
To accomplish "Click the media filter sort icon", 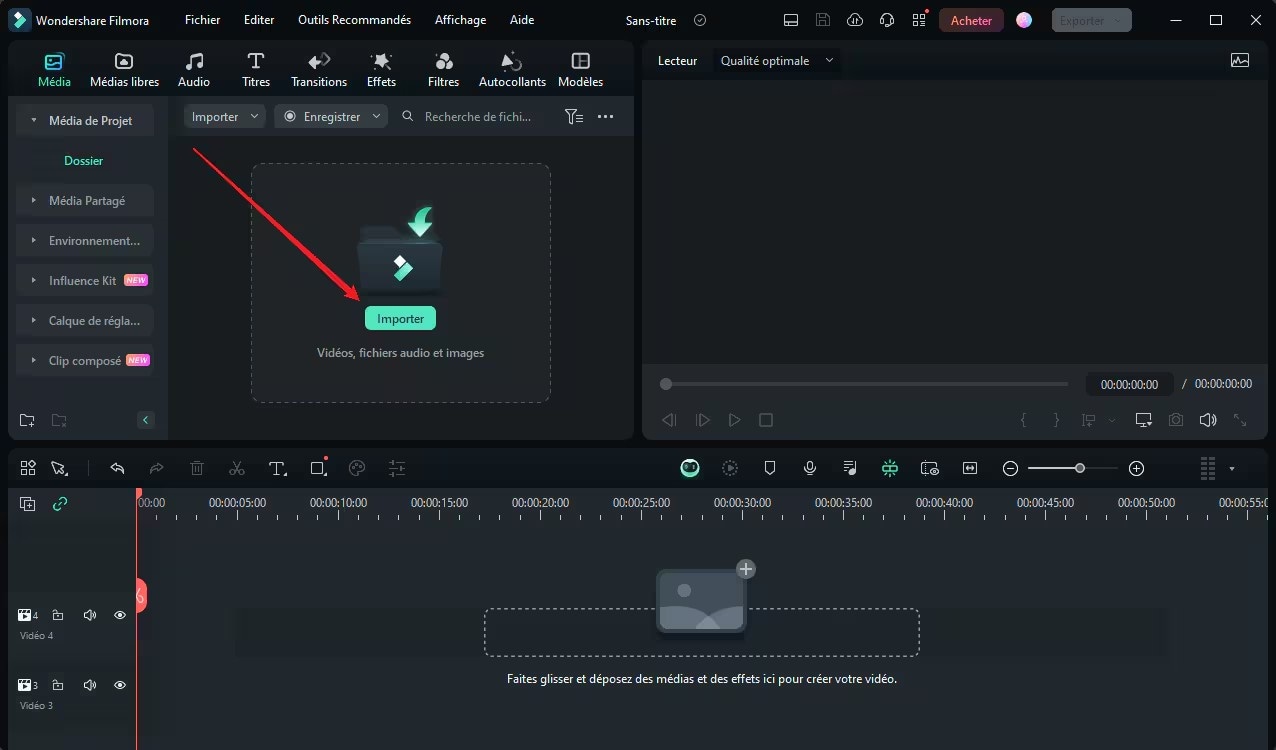I will pos(574,117).
